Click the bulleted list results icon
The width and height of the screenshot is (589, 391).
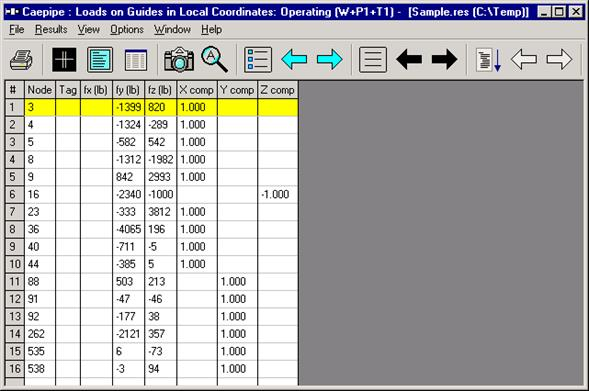tap(258, 59)
